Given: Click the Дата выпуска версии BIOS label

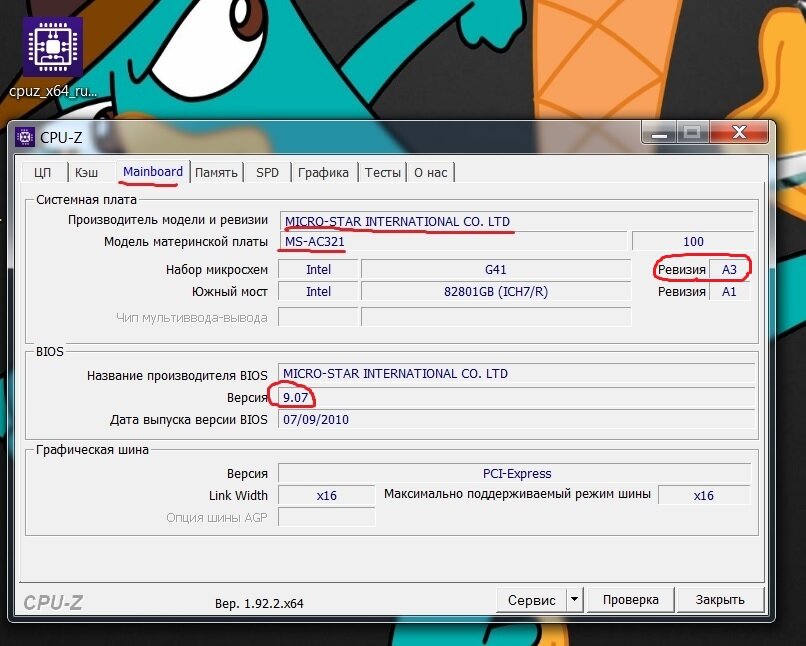Looking at the screenshot, I should pos(189,420).
